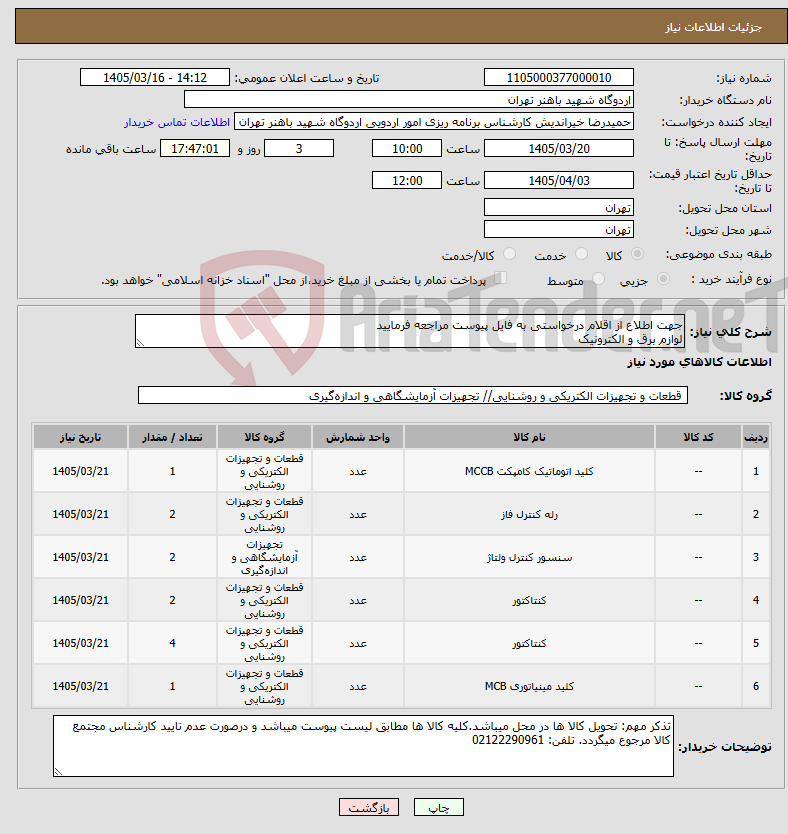
Task: Click the کد کالا column header
Action: tap(698, 437)
